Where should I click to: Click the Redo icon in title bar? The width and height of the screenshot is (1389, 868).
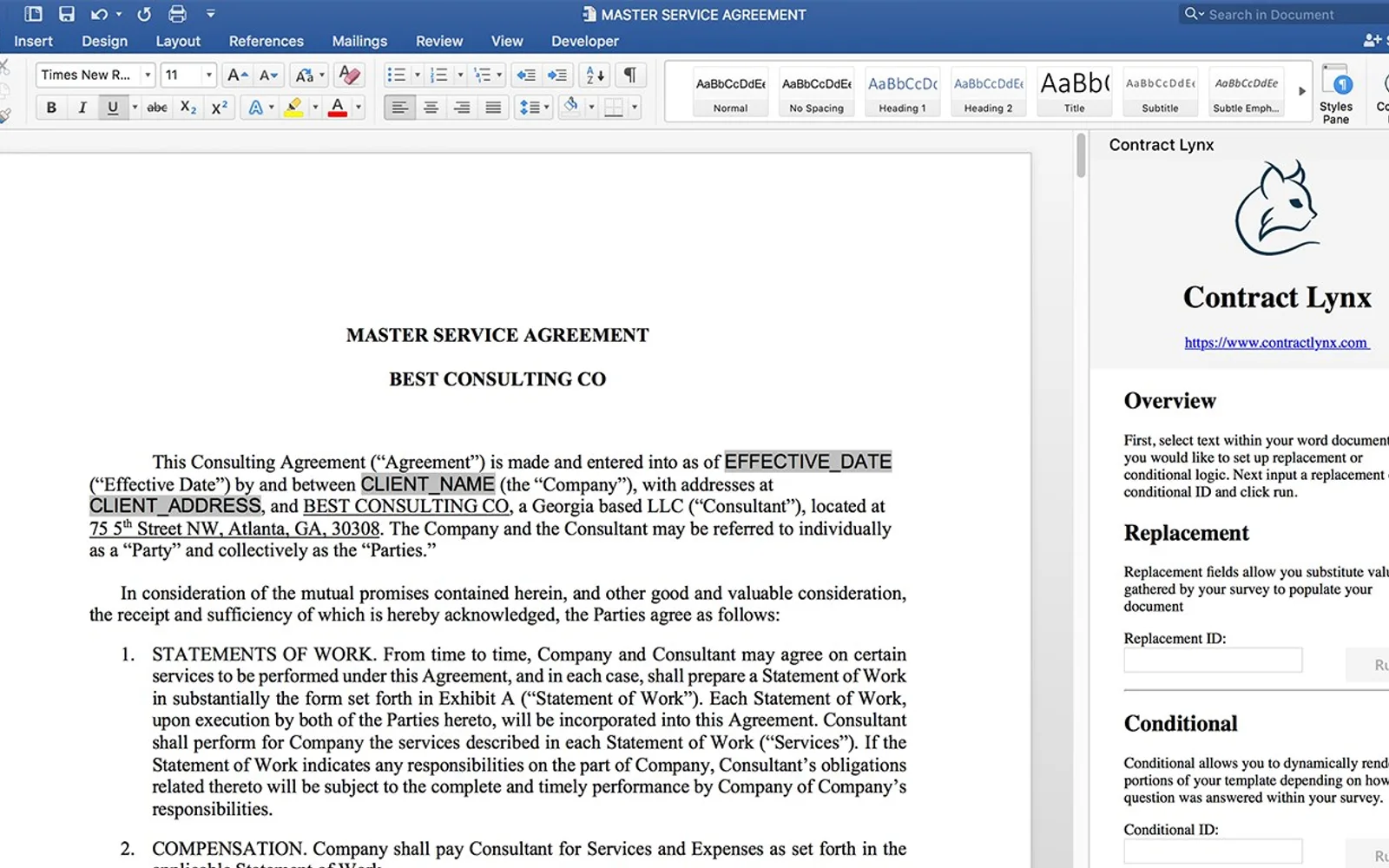coord(144,14)
